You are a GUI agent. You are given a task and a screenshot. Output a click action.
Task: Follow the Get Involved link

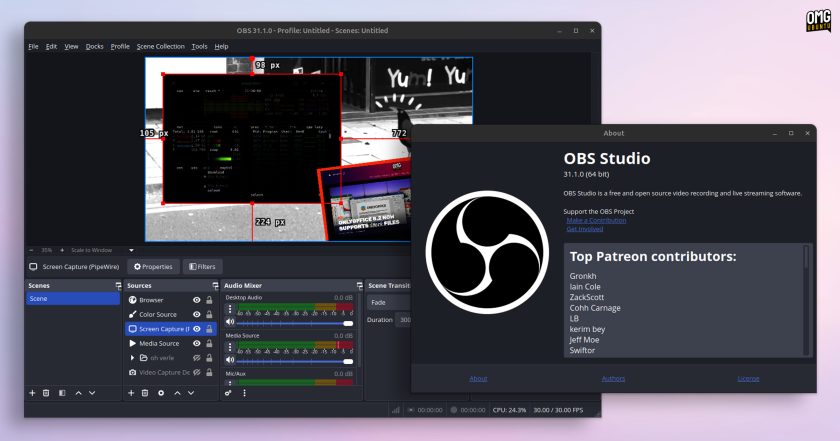[x=584, y=229]
